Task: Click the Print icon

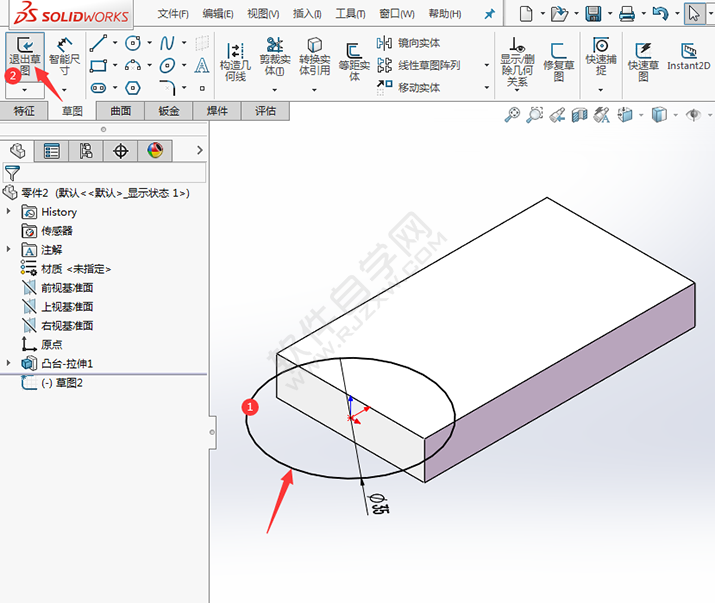Action: tap(627, 14)
